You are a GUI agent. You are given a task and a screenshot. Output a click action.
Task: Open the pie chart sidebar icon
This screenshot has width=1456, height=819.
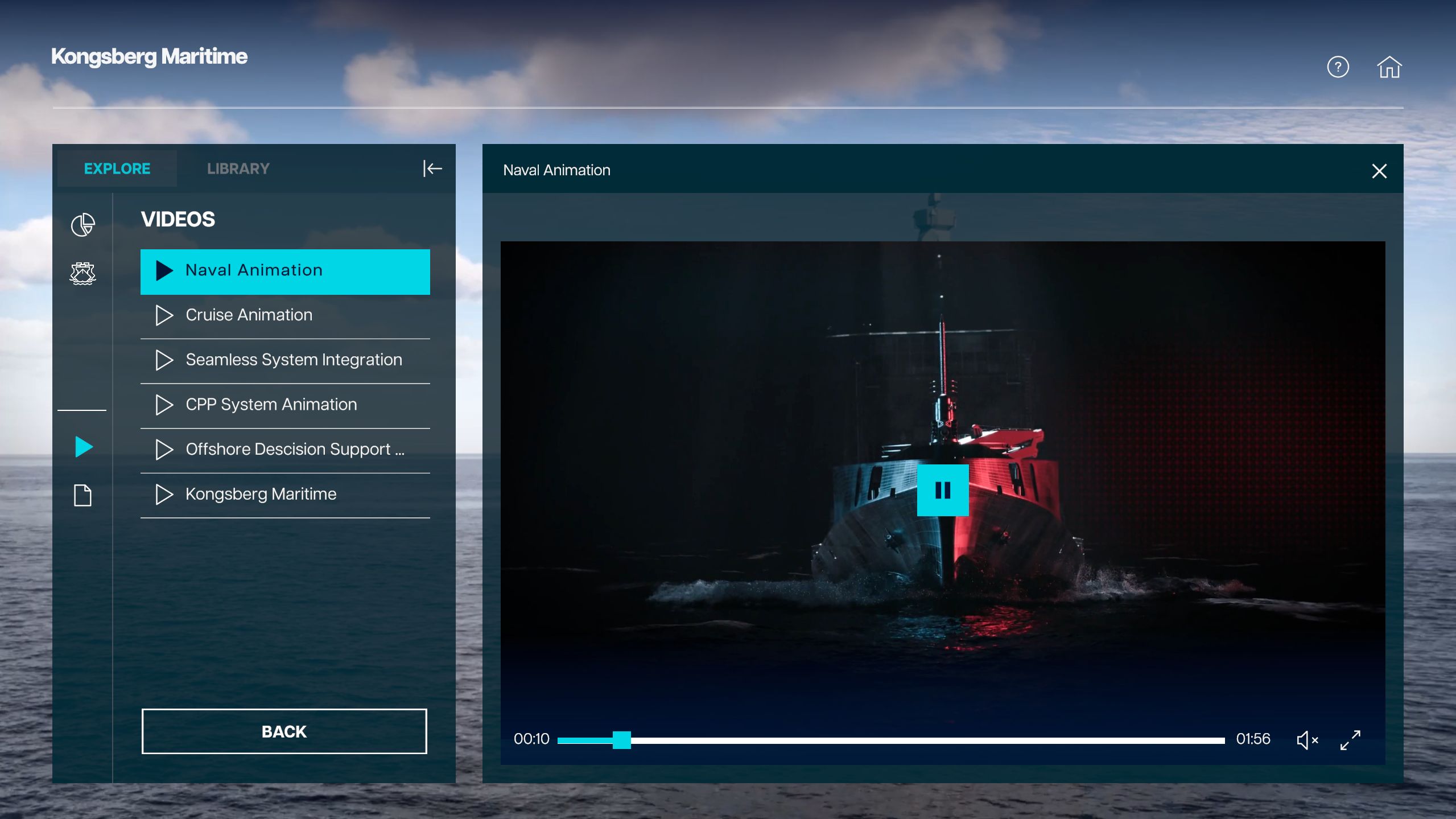pyautogui.click(x=83, y=225)
